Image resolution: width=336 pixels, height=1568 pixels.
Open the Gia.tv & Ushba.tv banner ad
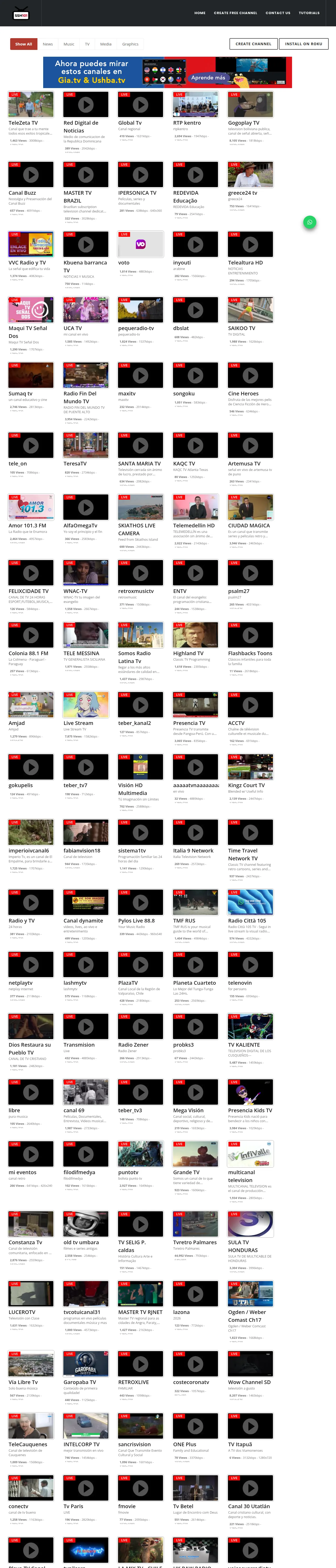[168, 72]
